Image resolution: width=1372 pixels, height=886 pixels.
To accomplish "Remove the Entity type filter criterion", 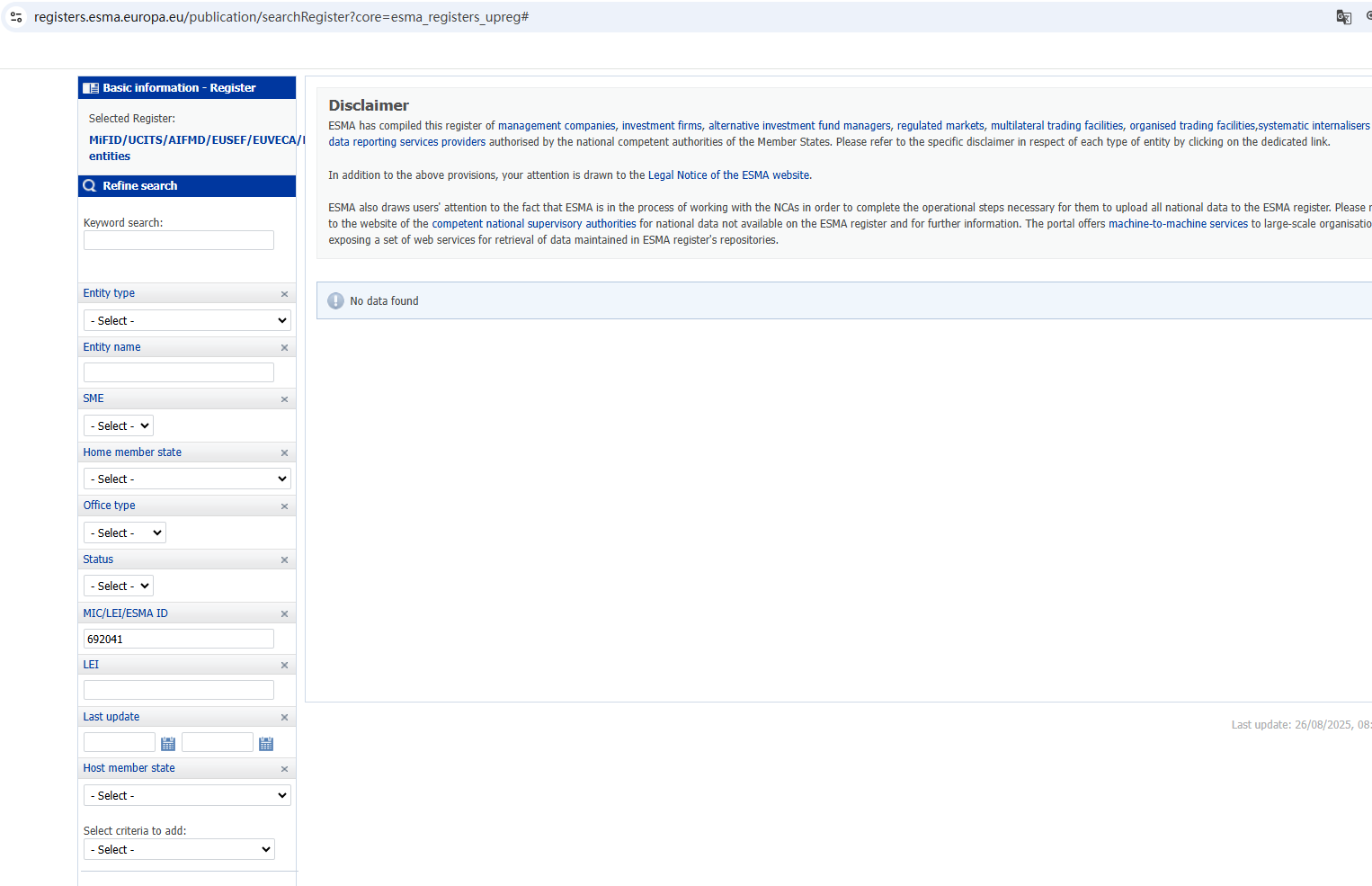I will [284, 294].
